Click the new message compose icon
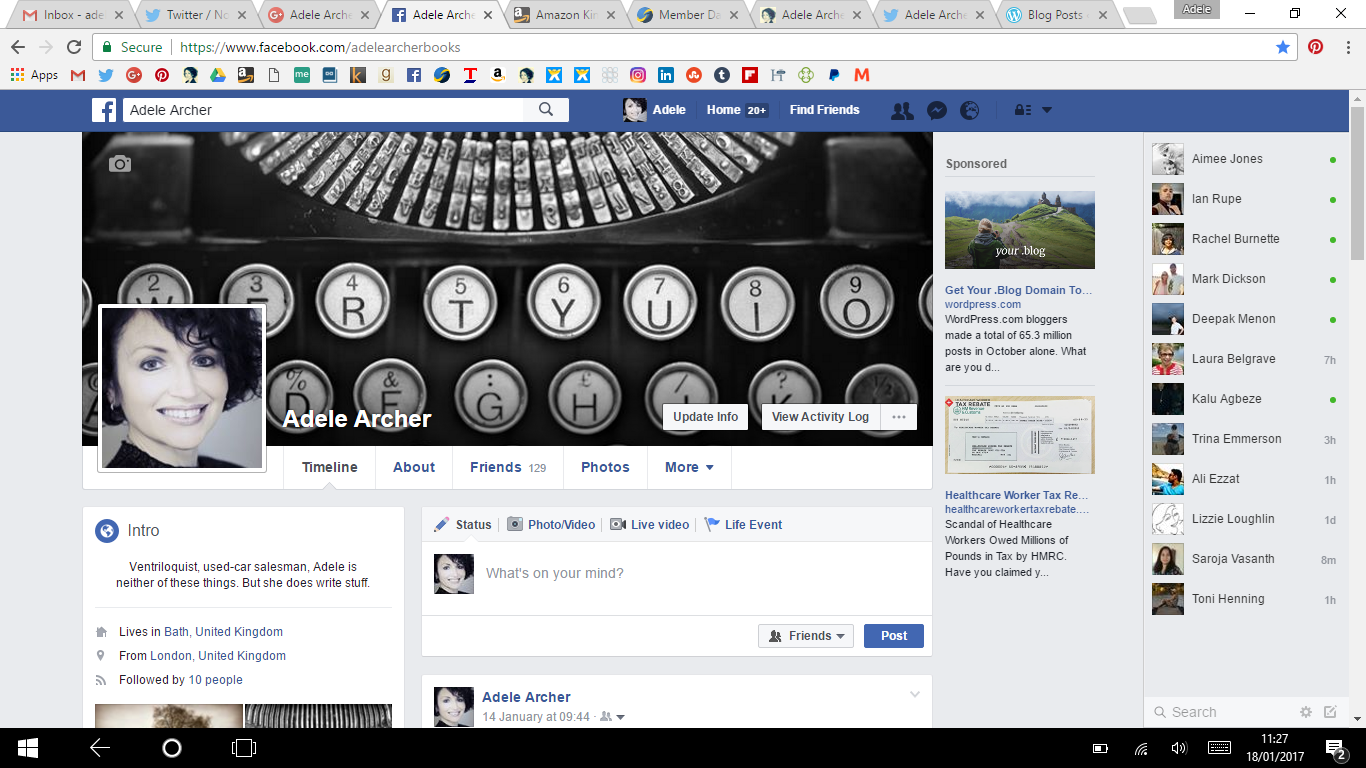1366x768 pixels. (x=1330, y=712)
